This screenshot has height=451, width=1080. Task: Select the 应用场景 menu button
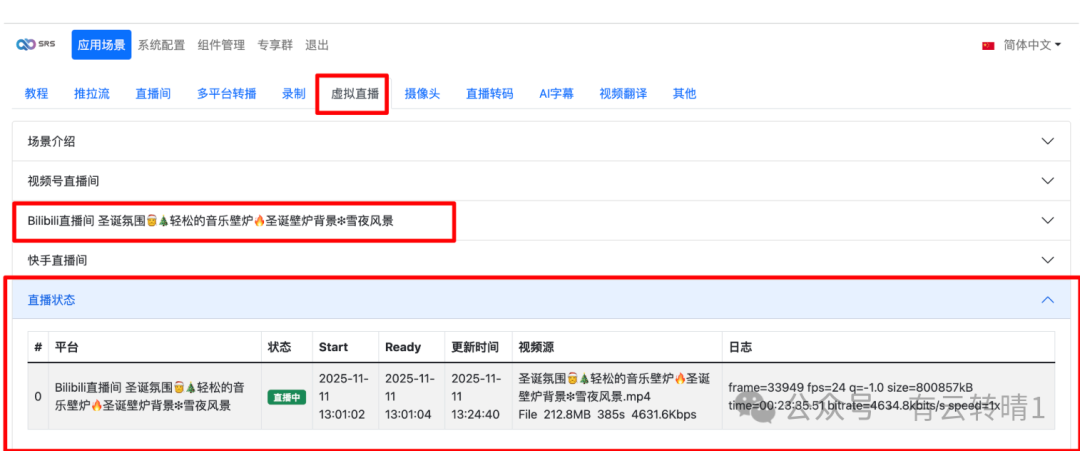pyautogui.click(x=101, y=45)
